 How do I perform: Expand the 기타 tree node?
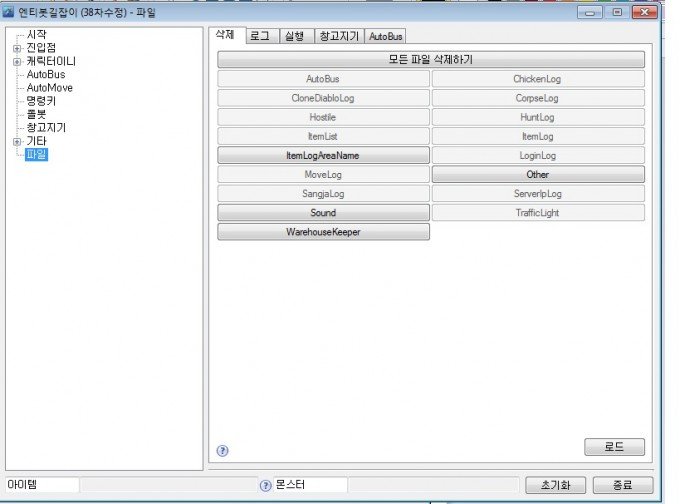point(16,141)
